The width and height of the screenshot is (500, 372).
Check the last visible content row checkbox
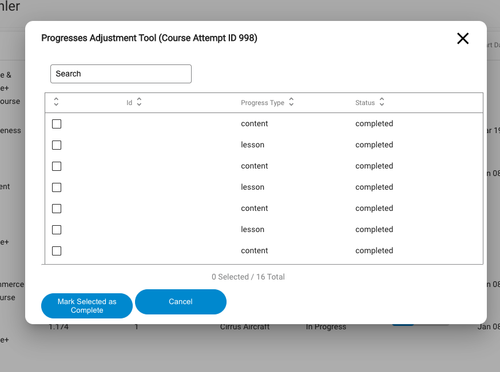(57, 251)
